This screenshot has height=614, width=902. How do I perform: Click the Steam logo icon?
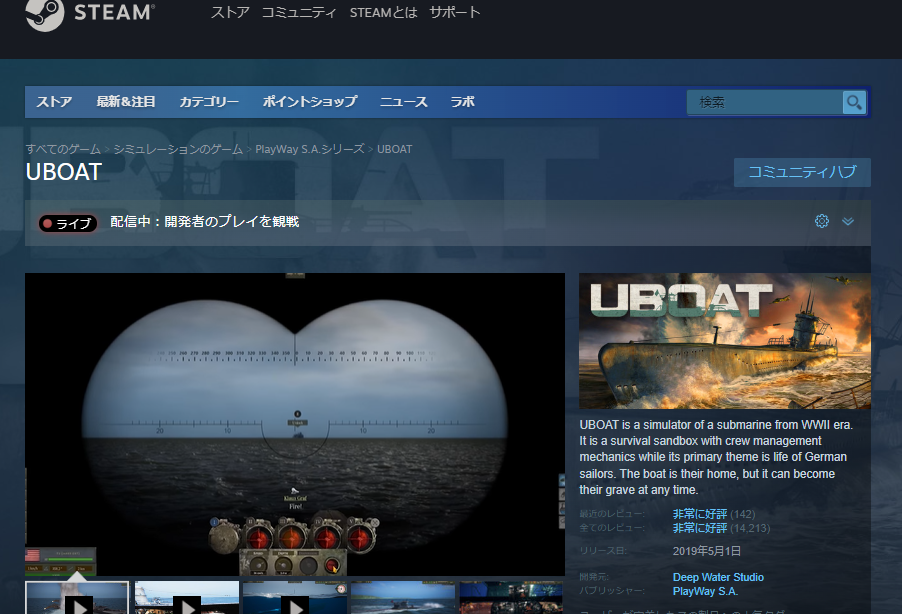point(44,14)
